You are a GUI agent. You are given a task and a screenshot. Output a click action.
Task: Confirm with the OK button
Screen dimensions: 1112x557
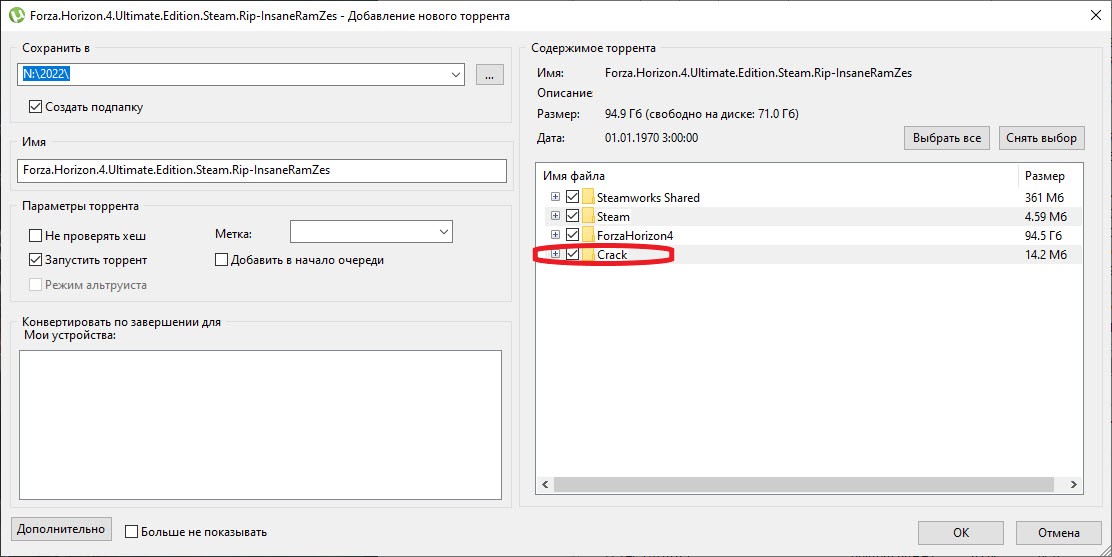tap(960, 532)
